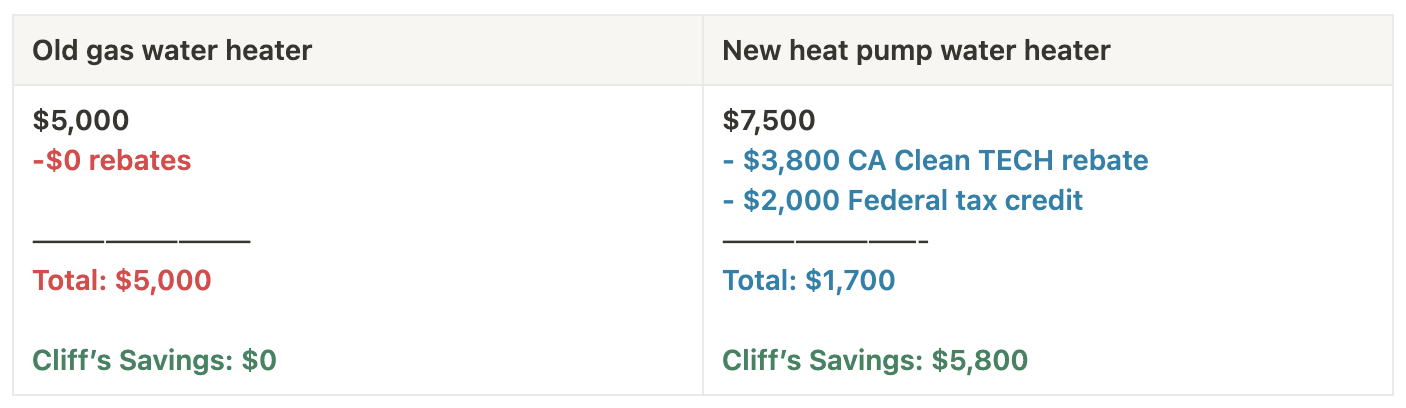The width and height of the screenshot is (1406, 408).
Task: Click the divider line in the gas column
Action: click(x=141, y=240)
